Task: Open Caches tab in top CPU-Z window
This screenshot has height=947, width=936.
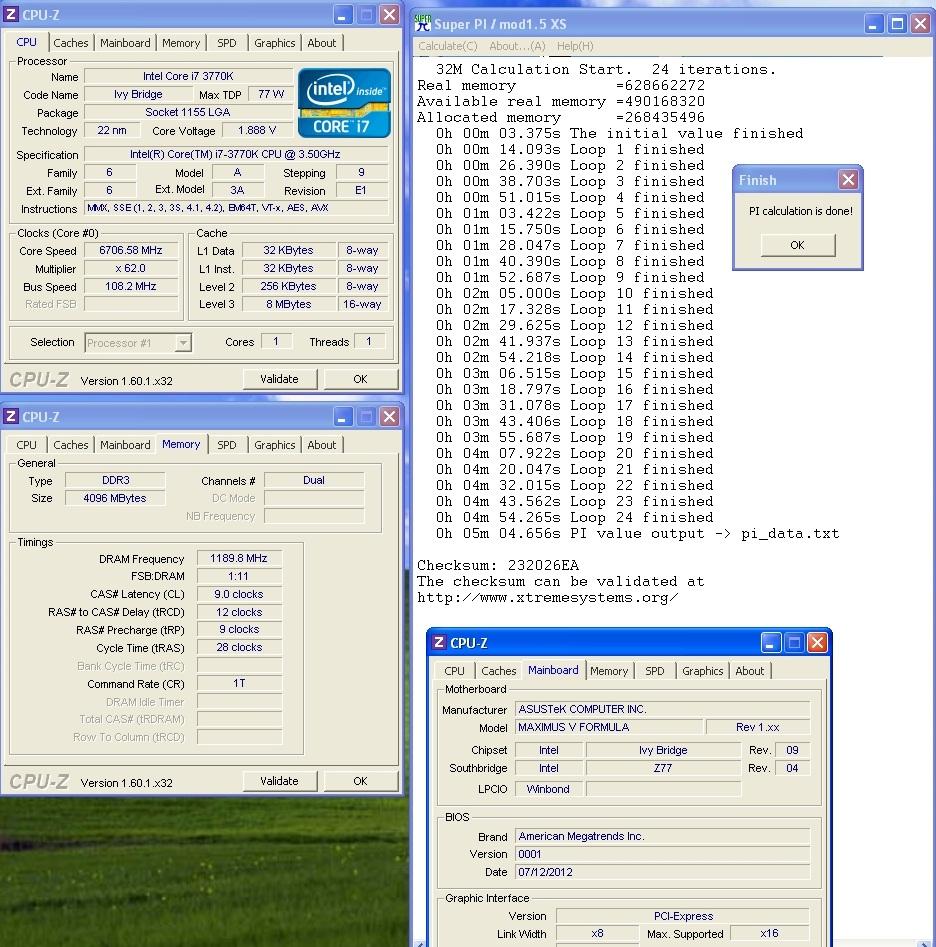Action: coord(71,43)
